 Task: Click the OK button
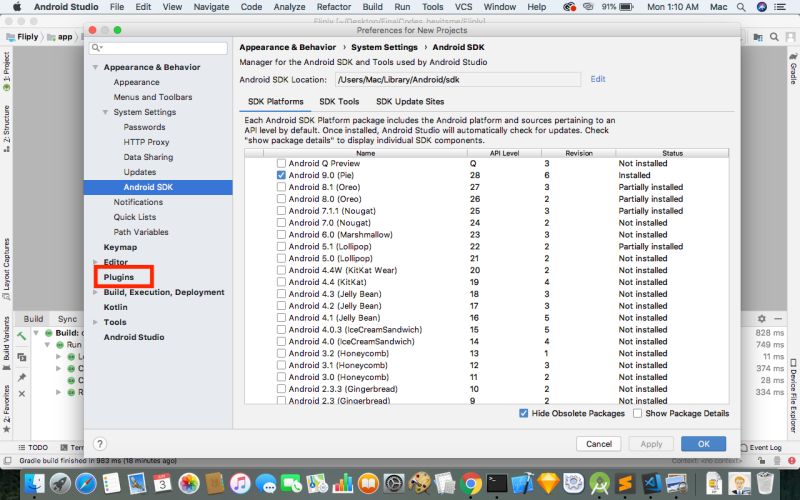pos(704,444)
